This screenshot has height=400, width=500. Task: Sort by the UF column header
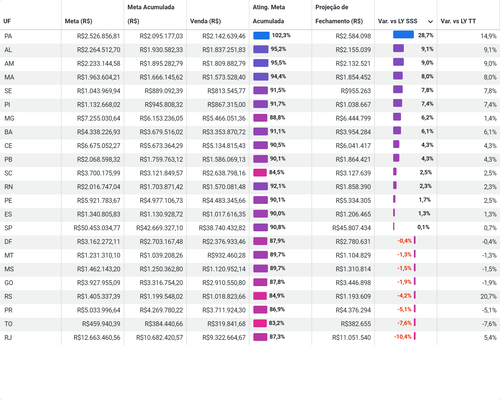(7, 21)
